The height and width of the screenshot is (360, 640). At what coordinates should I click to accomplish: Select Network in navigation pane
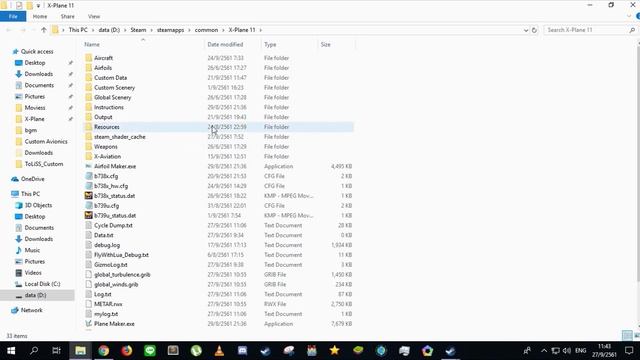pyautogui.click(x=31, y=310)
